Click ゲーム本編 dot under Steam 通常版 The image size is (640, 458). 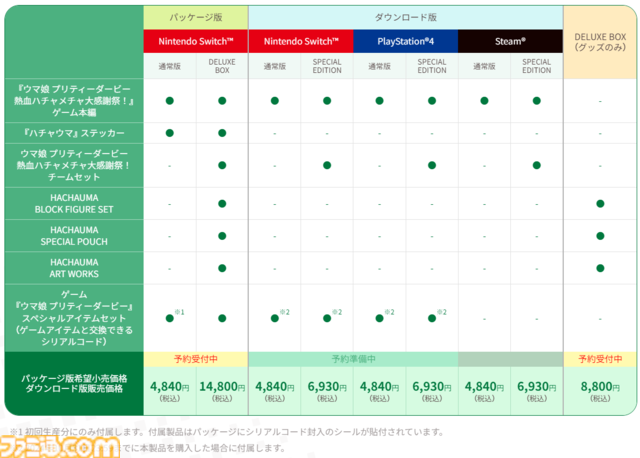pyautogui.click(x=484, y=101)
